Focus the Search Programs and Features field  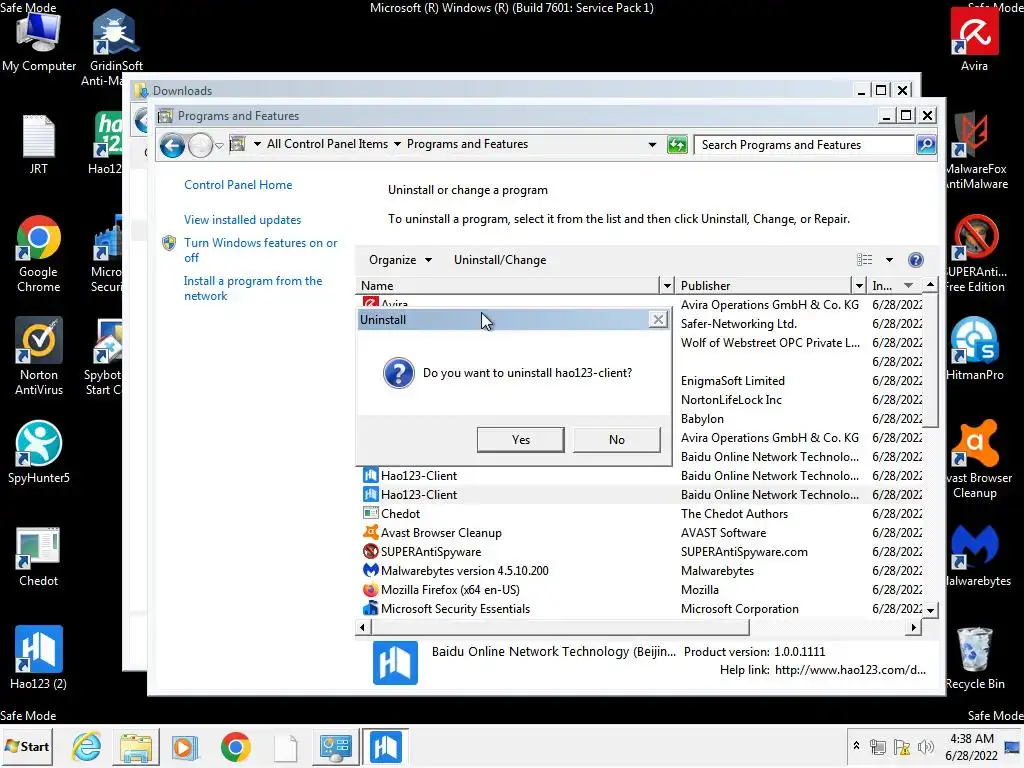tap(805, 144)
